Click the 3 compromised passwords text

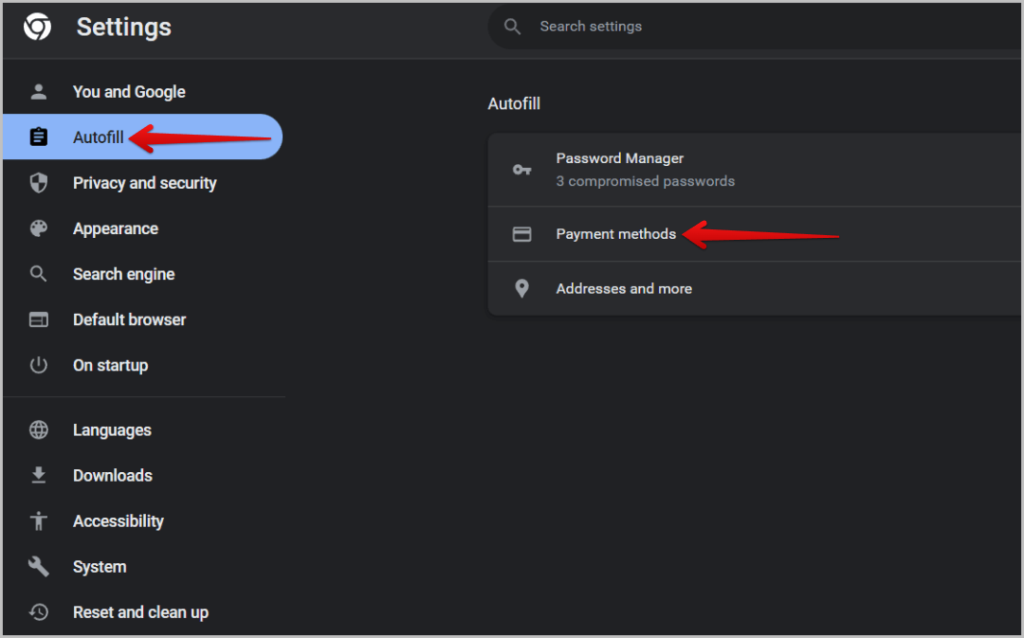(645, 181)
